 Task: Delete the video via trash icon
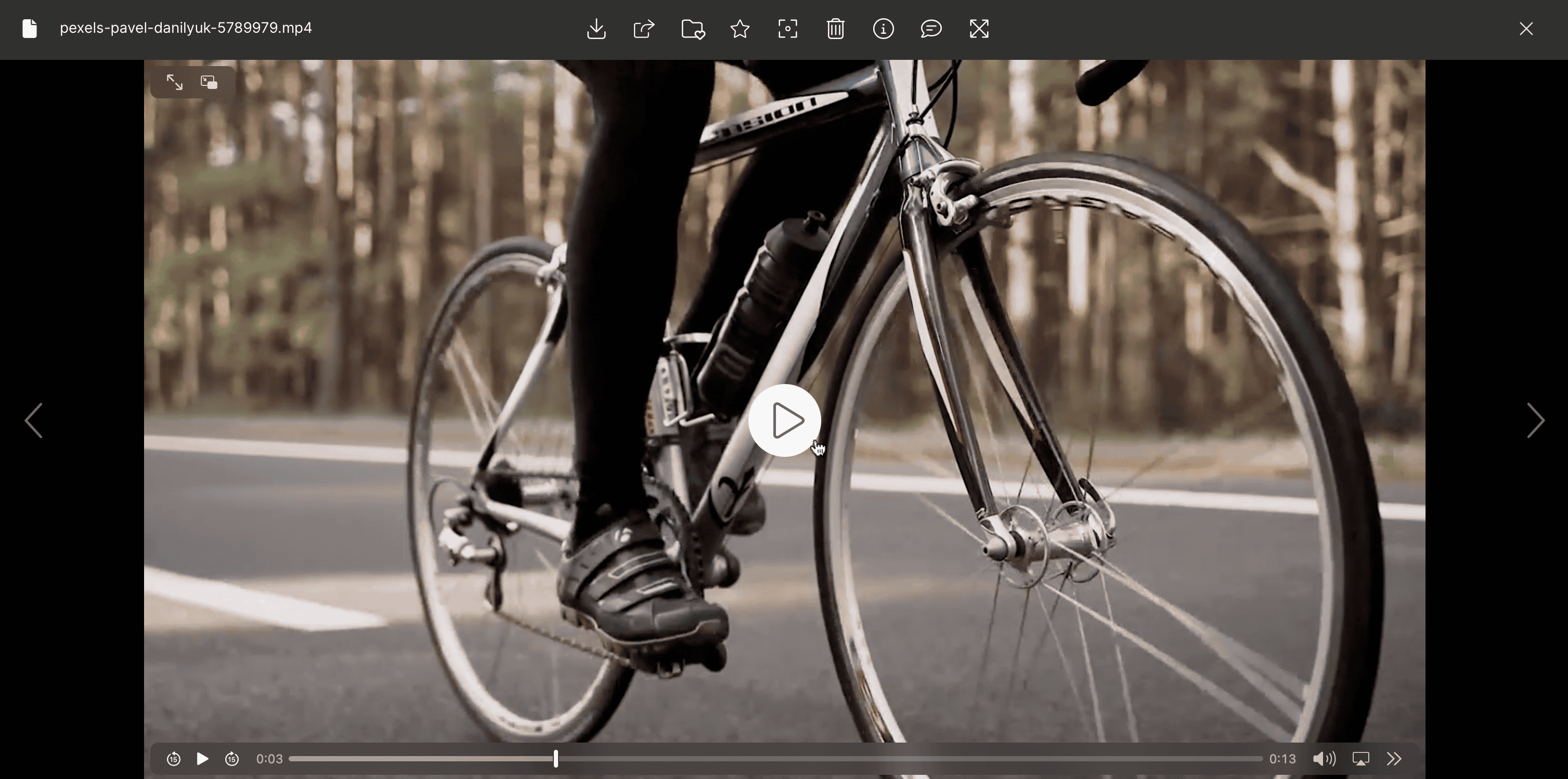[835, 29]
